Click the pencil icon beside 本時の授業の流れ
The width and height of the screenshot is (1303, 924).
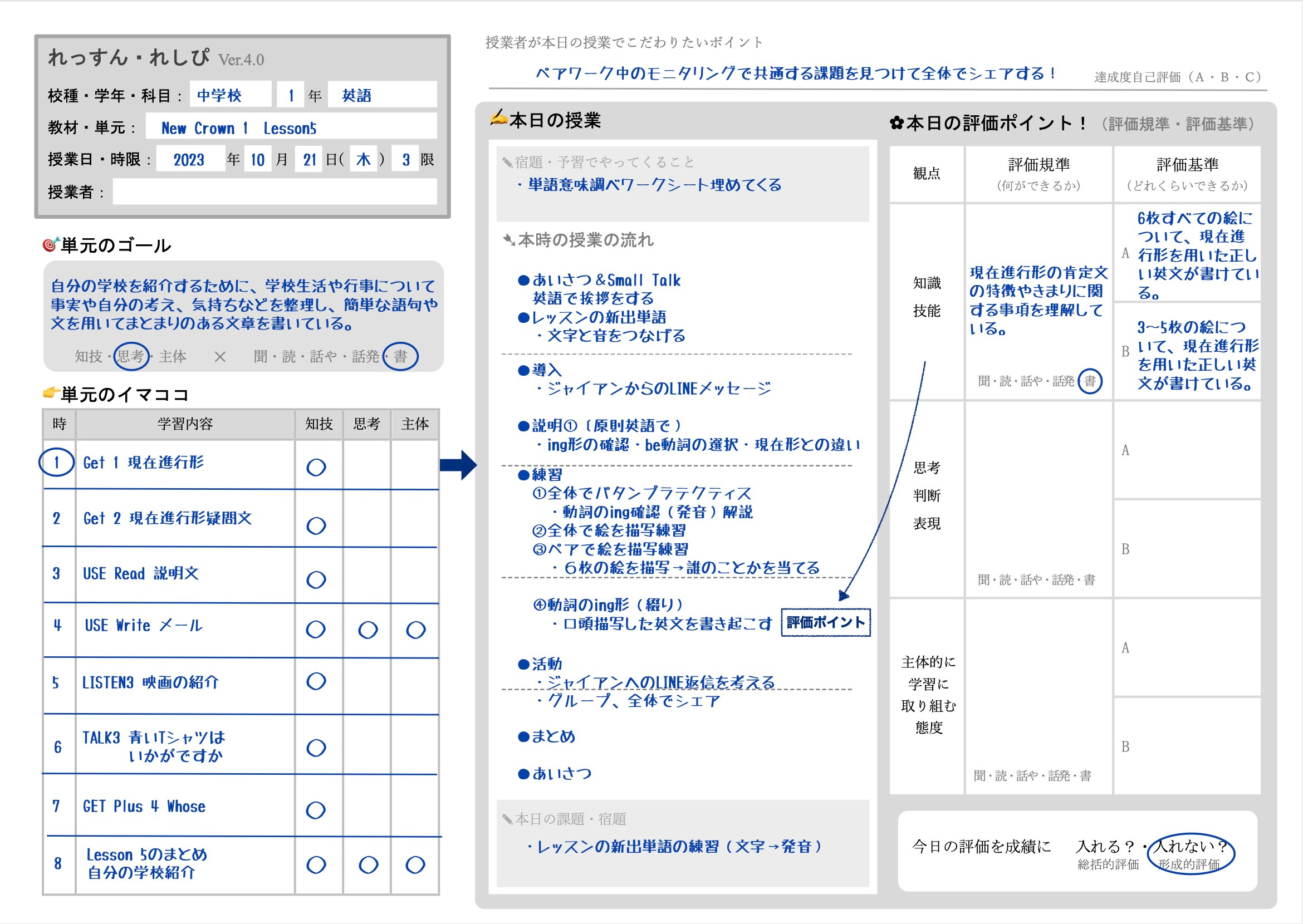pos(509,240)
